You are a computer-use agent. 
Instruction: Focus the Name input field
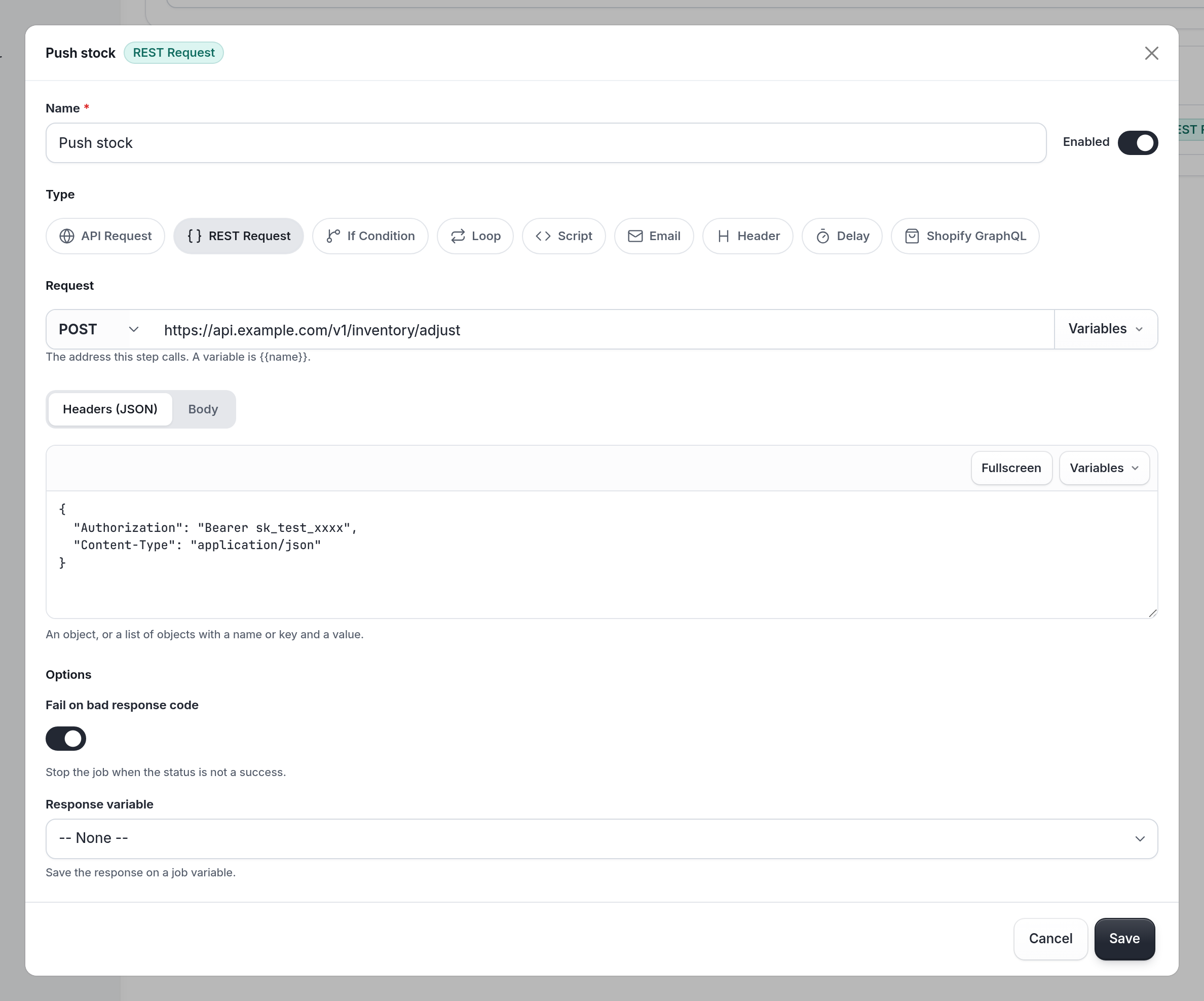click(x=546, y=143)
